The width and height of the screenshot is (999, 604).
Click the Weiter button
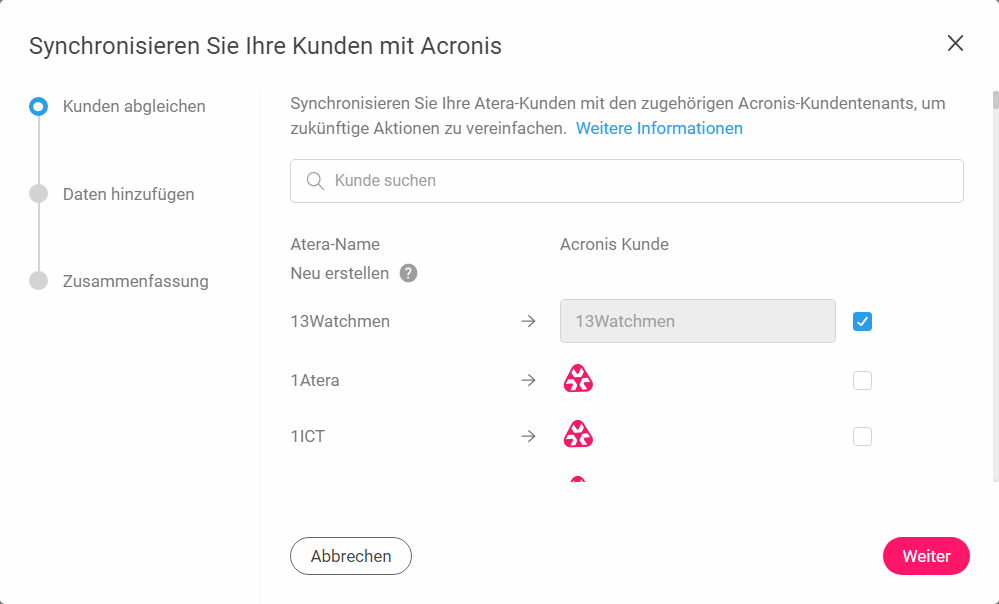point(926,556)
